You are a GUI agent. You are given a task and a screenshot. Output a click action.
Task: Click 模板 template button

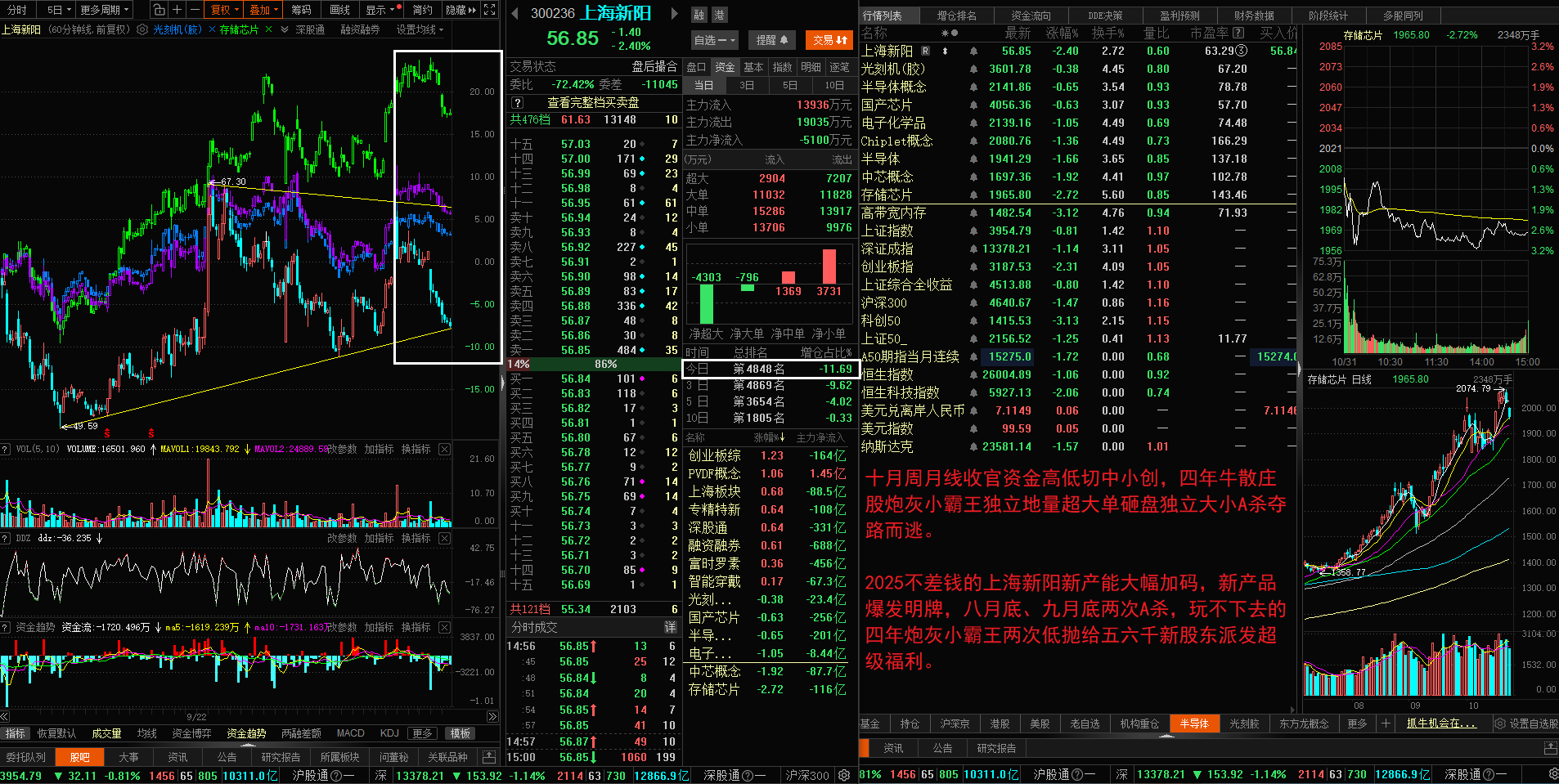pyautogui.click(x=461, y=733)
